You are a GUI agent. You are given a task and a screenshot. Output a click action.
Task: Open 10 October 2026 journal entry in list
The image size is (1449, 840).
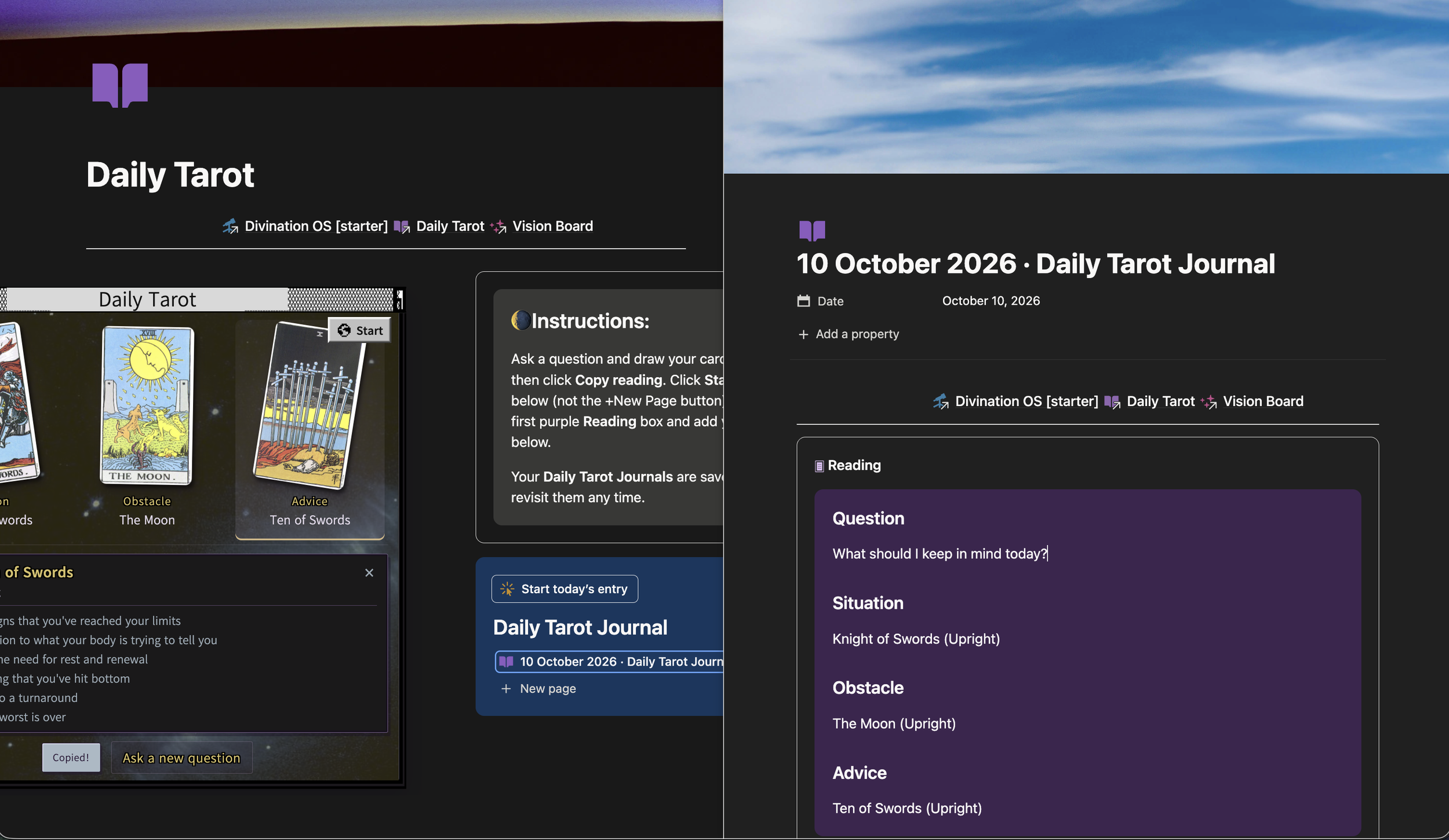pyautogui.click(x=609, y=662)
